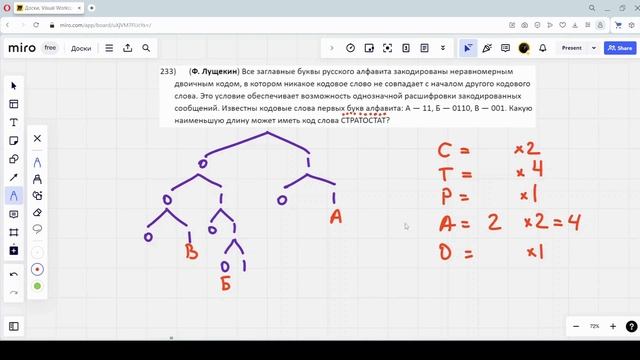640x360 pixels.
Task: Search the board with the magnifier icon
Action: point(146,48)
